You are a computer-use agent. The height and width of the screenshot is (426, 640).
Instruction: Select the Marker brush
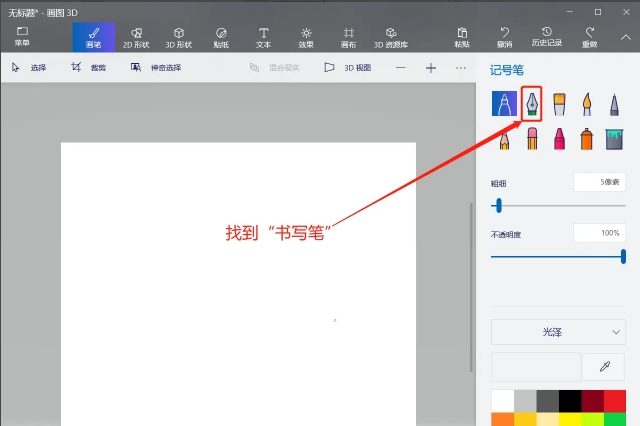pos(504,104)
